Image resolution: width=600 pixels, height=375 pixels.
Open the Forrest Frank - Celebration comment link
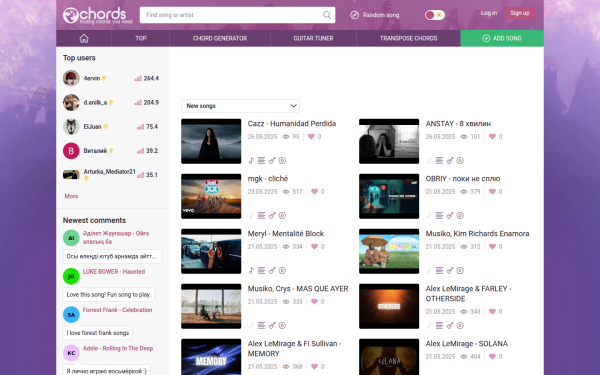[117, 310]
